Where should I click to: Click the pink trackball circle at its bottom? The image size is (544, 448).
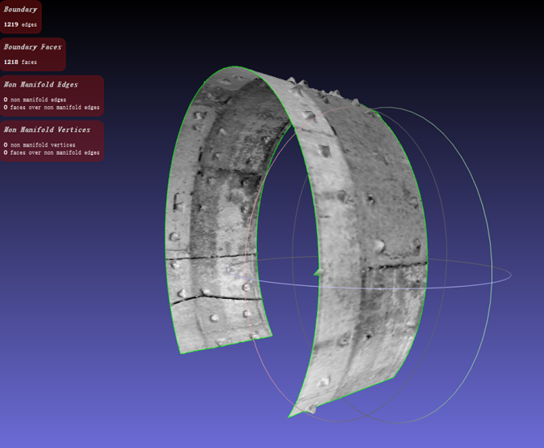tap(337, 421)
